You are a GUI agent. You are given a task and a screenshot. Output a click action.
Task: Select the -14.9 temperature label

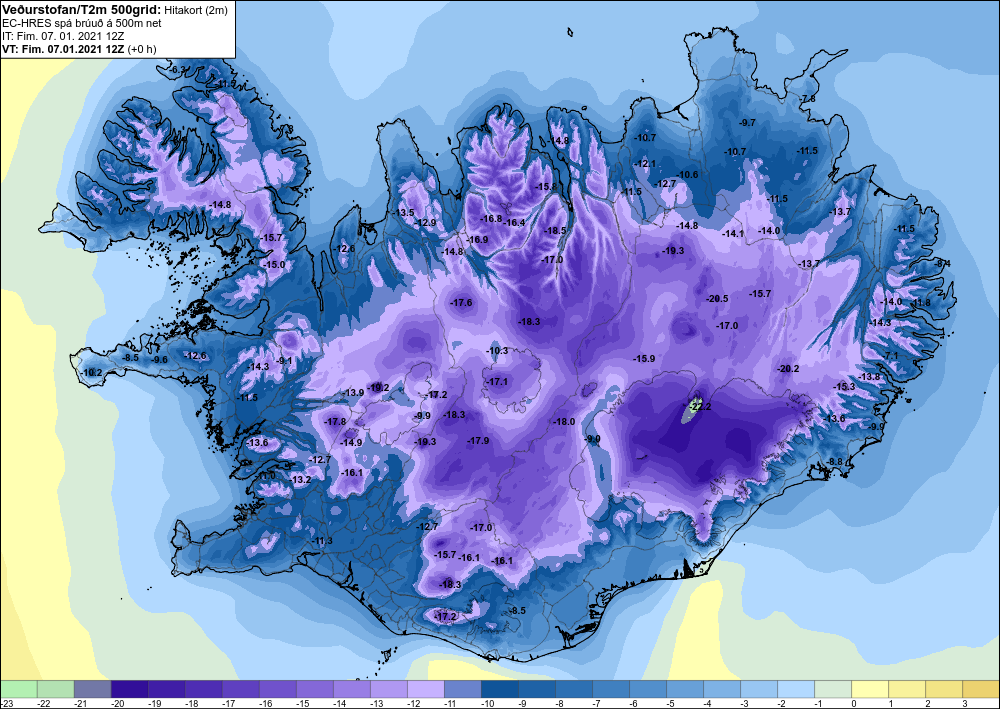(x=351, y=442)
